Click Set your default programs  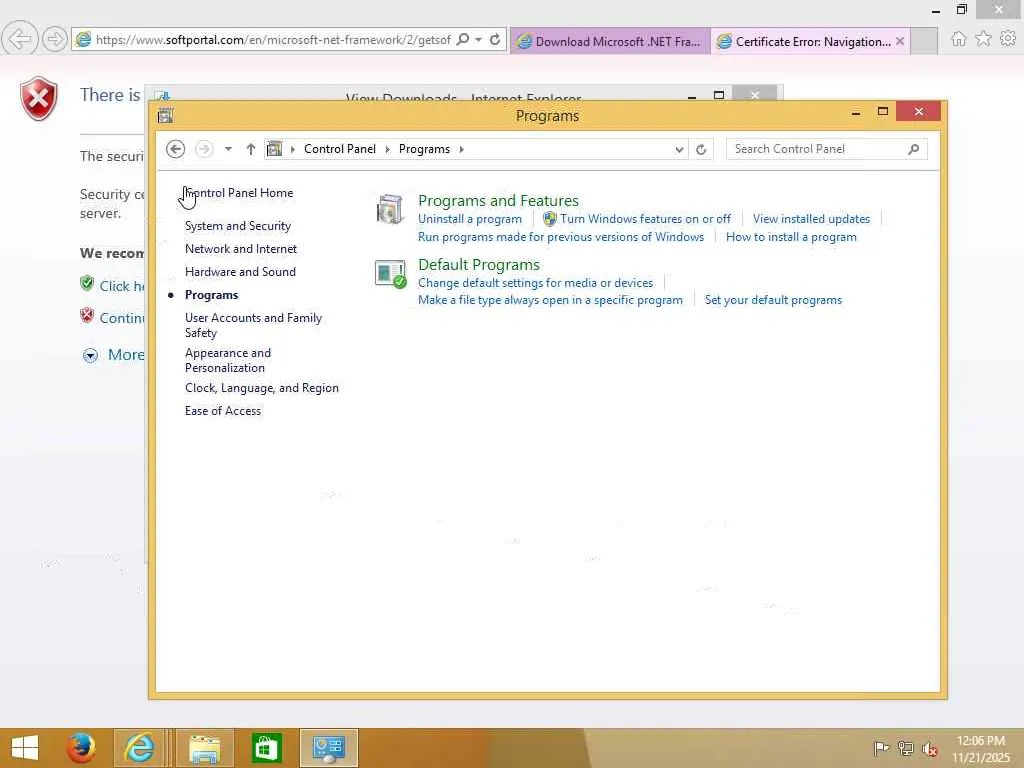pos(773,300)
